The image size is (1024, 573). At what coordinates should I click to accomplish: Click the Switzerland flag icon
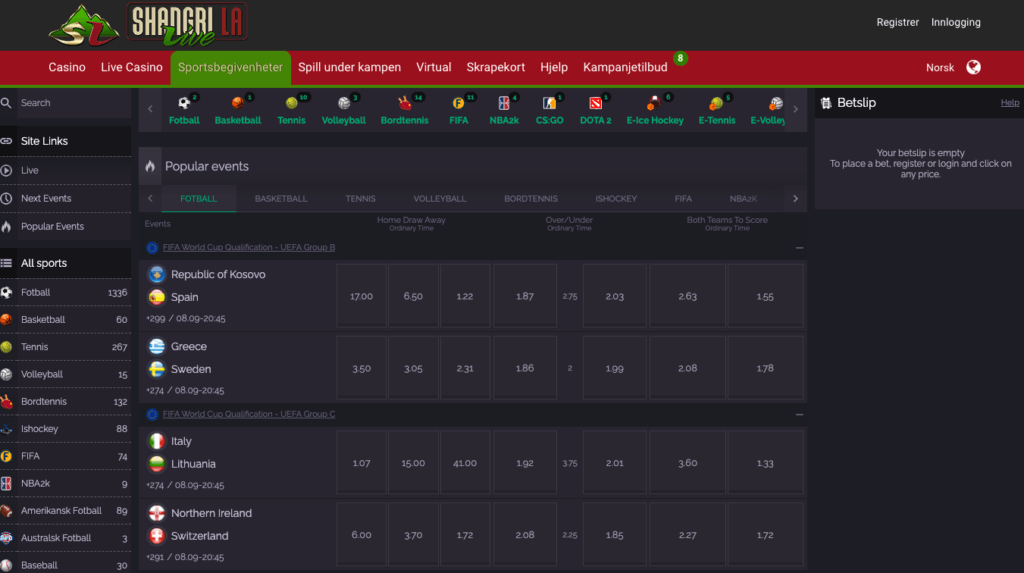[157, 536]
